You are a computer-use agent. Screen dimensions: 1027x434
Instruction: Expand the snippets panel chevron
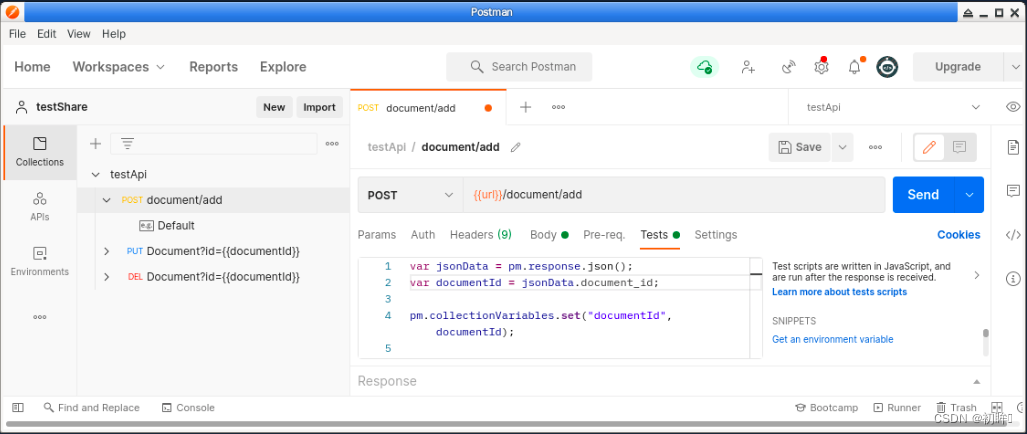(x=977, y=276)
